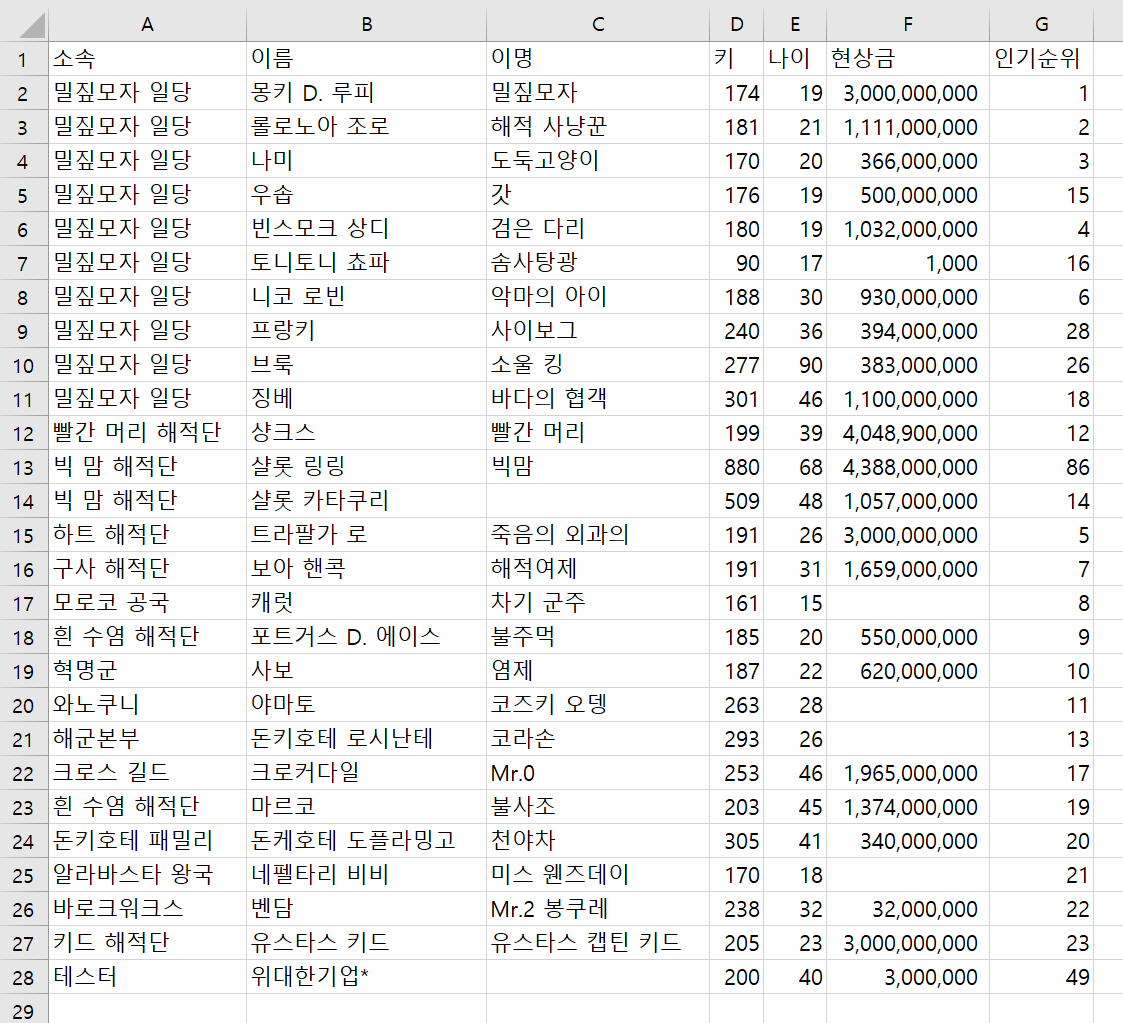Select cell 소울 킹
The image size is (1123, 1023).
click(x=598, y=365)
